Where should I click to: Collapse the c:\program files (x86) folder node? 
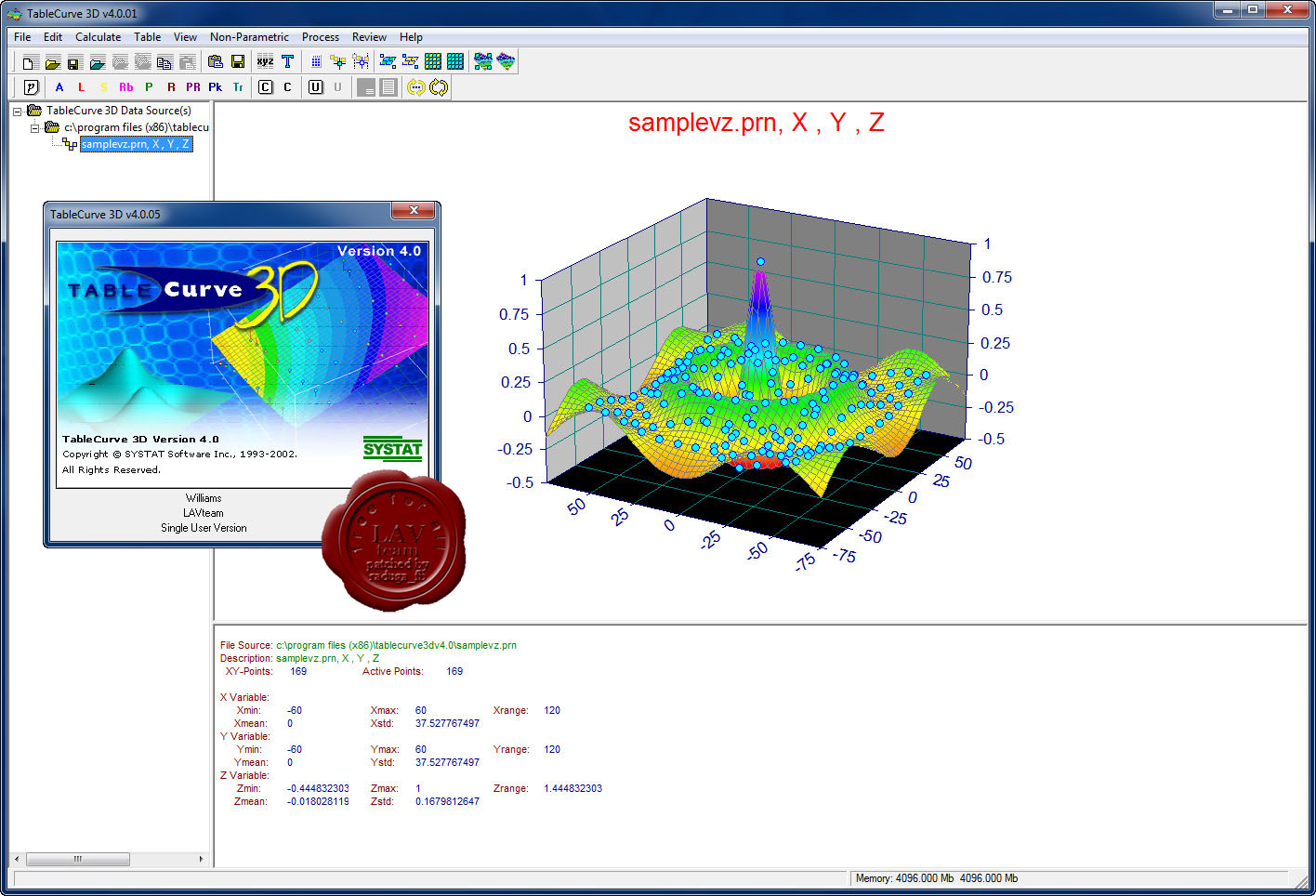(x=34, y=127)
